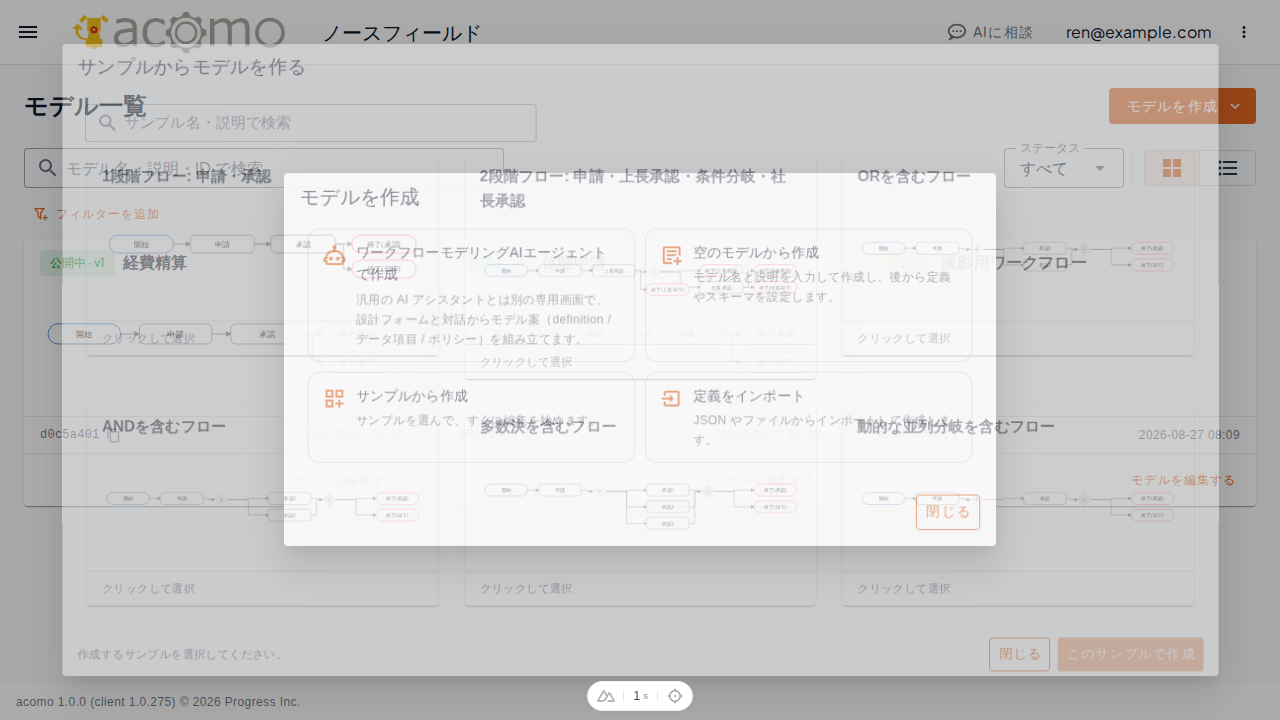Image resolution: width=1280 pixels, height=720 pixels.
Task: Click the 2026-08-27 08:09 timestamp
Action: [x=1189, y=435]
